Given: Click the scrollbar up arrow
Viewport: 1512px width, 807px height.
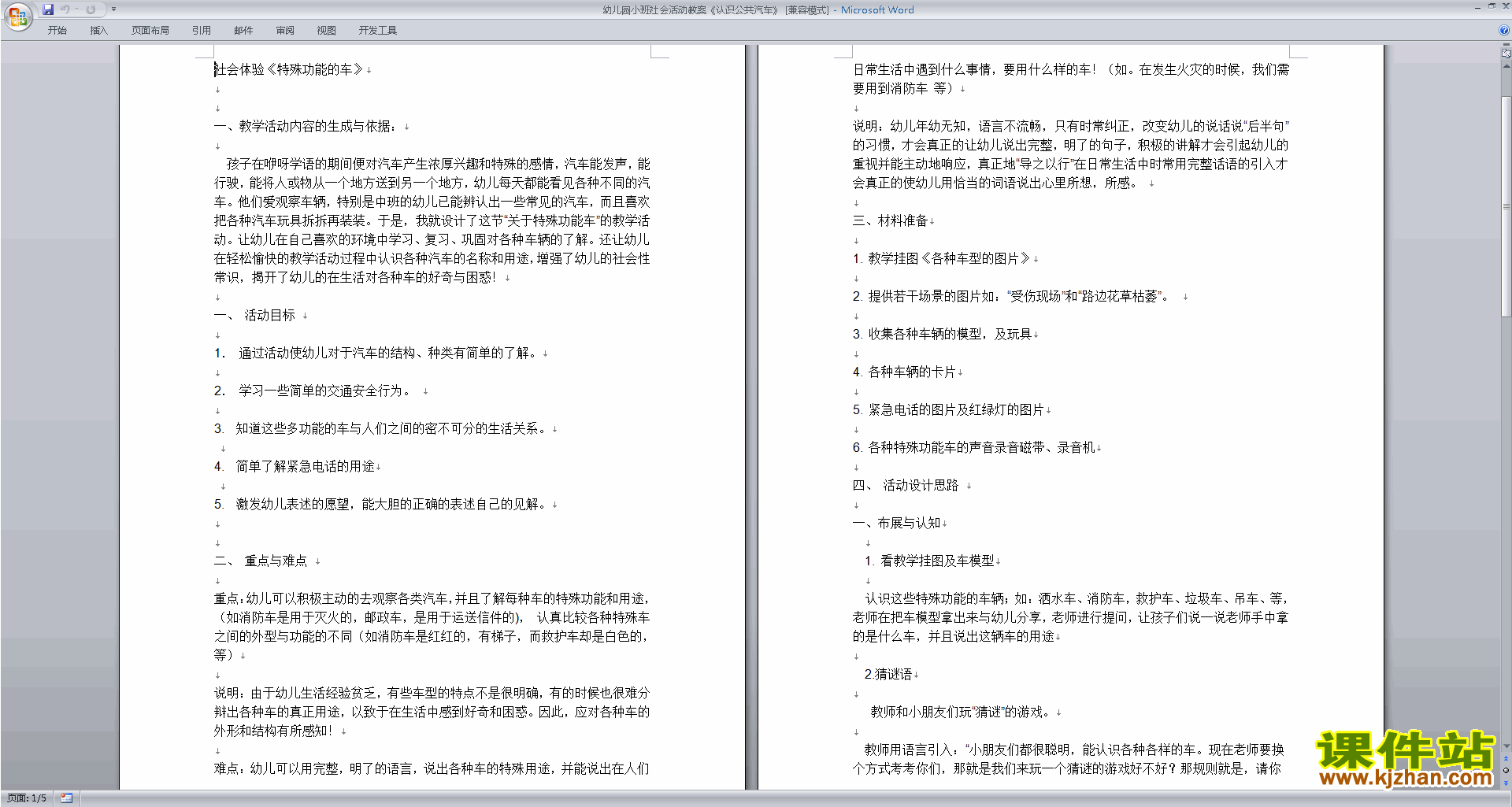Looking at the screenshot, I should (1506, 65).
